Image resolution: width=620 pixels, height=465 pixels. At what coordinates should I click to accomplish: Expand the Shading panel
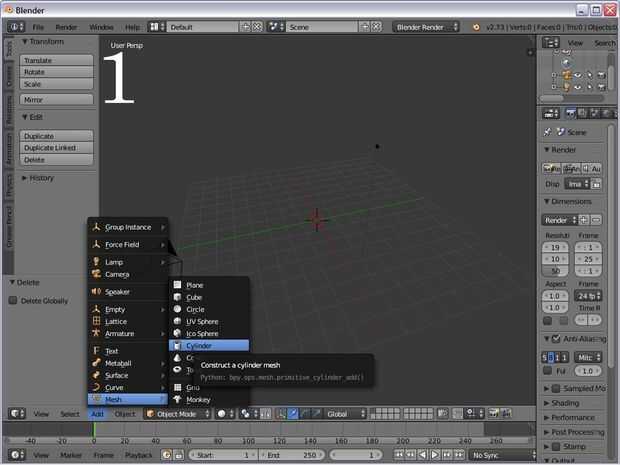point(561,403)
